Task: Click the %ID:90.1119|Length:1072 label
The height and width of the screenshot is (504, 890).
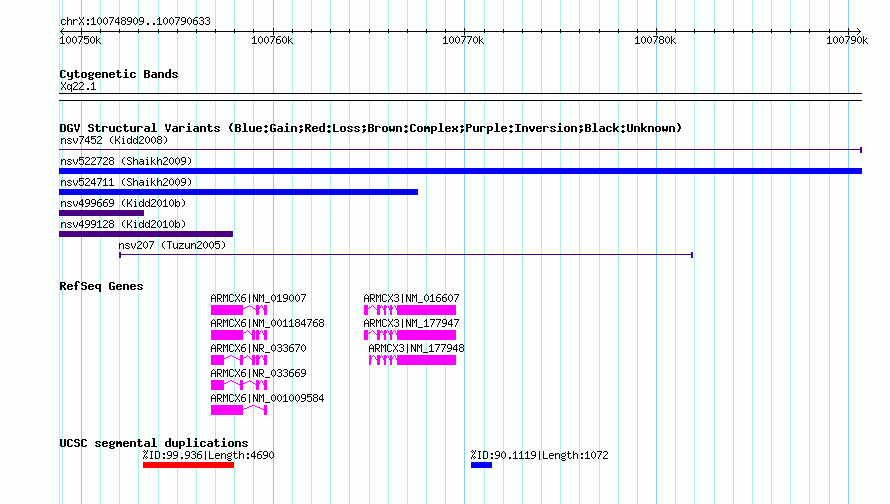Action: [539, 455]
